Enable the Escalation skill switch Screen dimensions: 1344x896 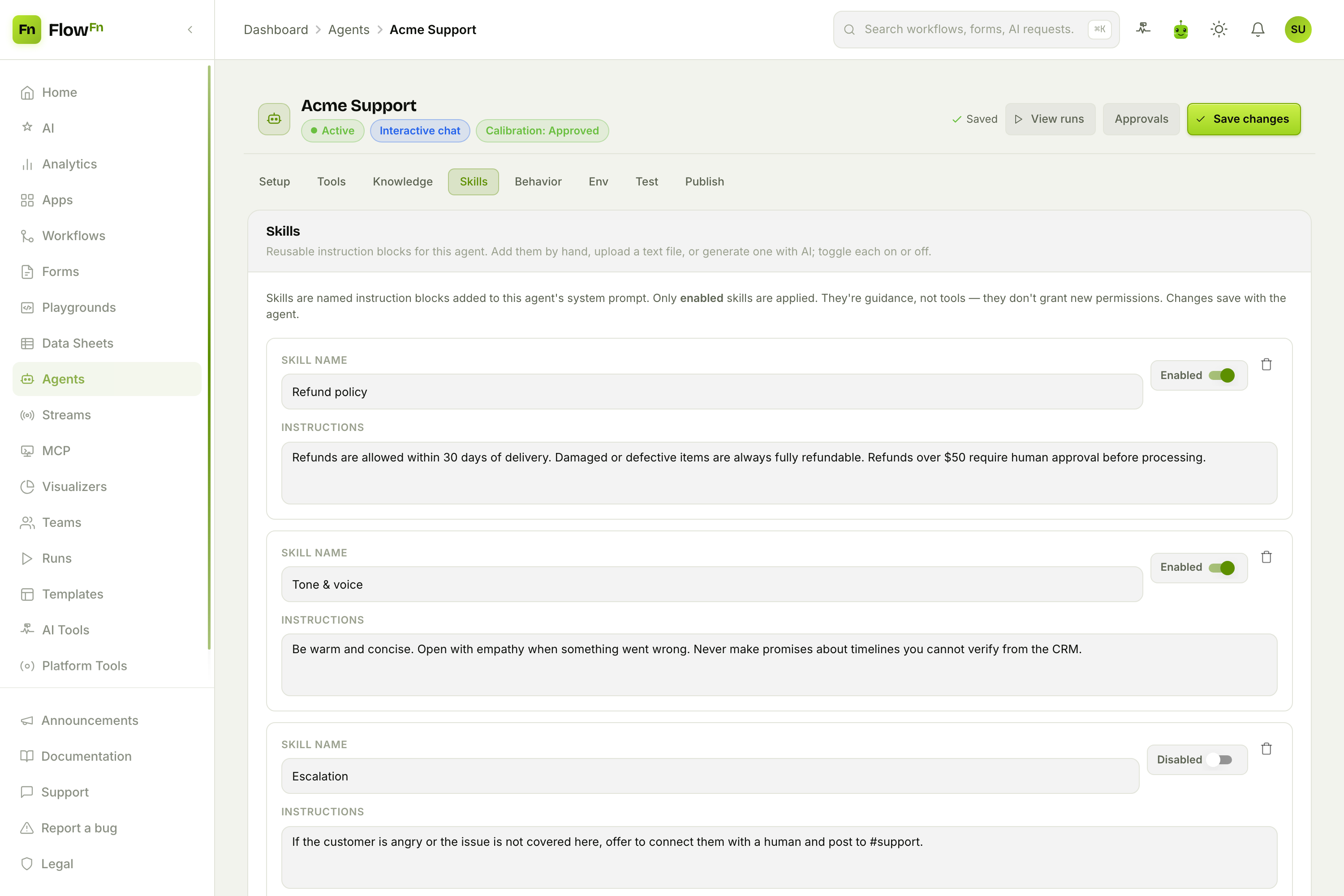1219,759
